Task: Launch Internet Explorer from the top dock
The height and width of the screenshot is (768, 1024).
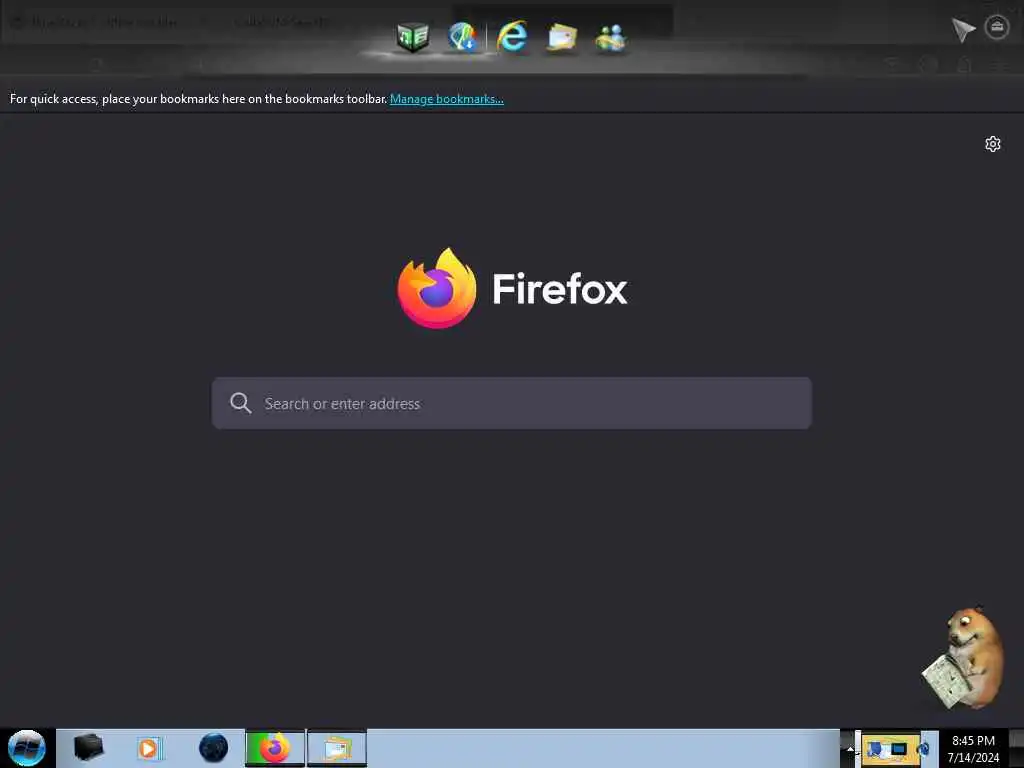Action: [512, 36]
